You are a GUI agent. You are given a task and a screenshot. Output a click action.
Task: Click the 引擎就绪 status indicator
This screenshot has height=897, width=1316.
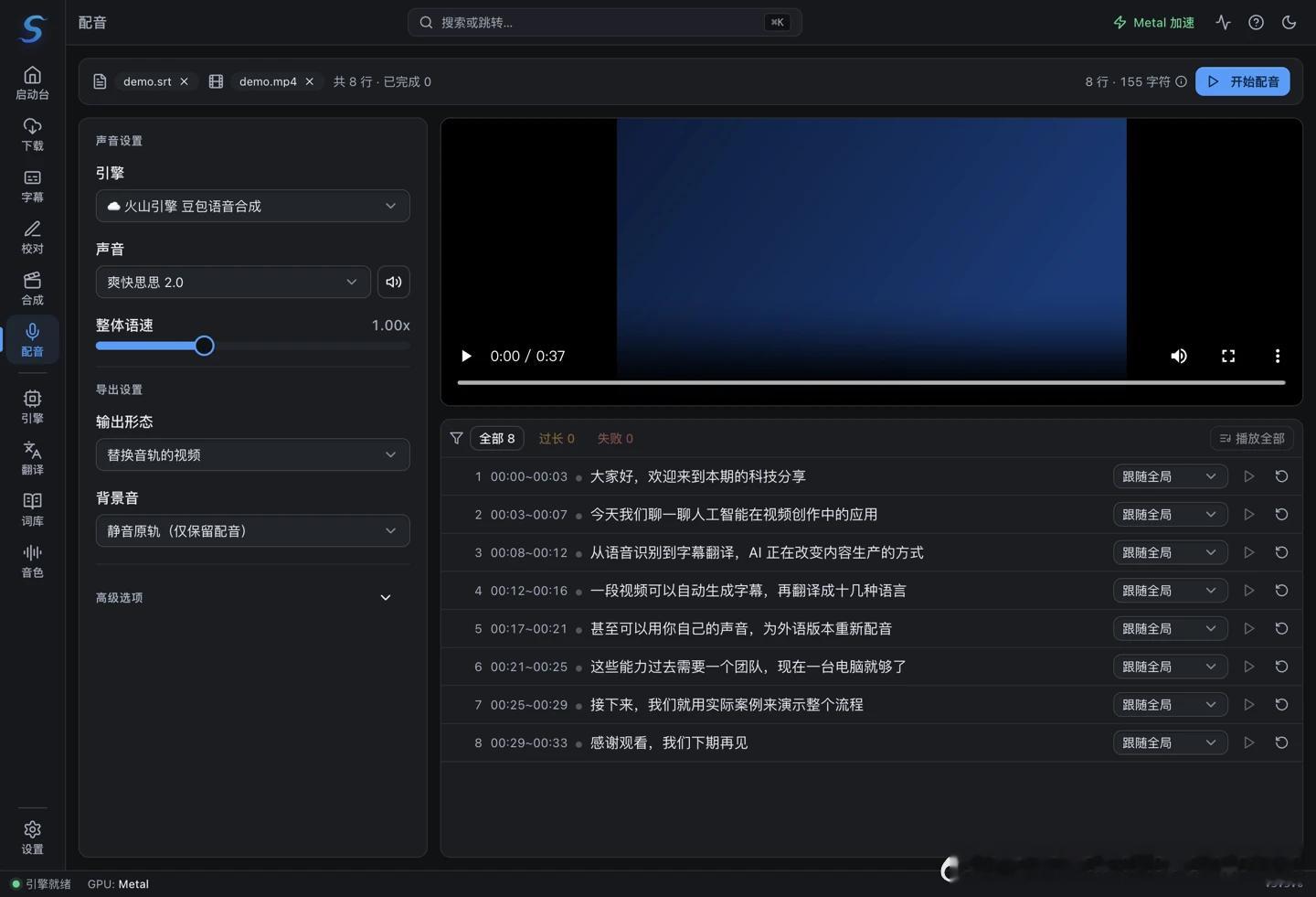(x=41, y=884)
